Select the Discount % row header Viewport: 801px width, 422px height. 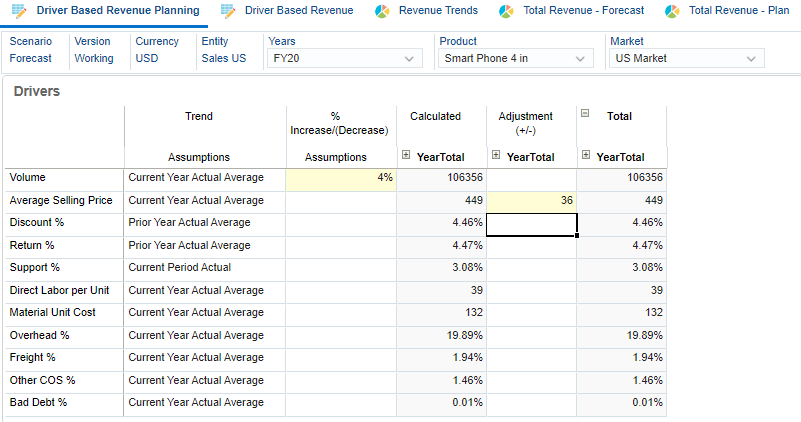click(x=64, y=223)
